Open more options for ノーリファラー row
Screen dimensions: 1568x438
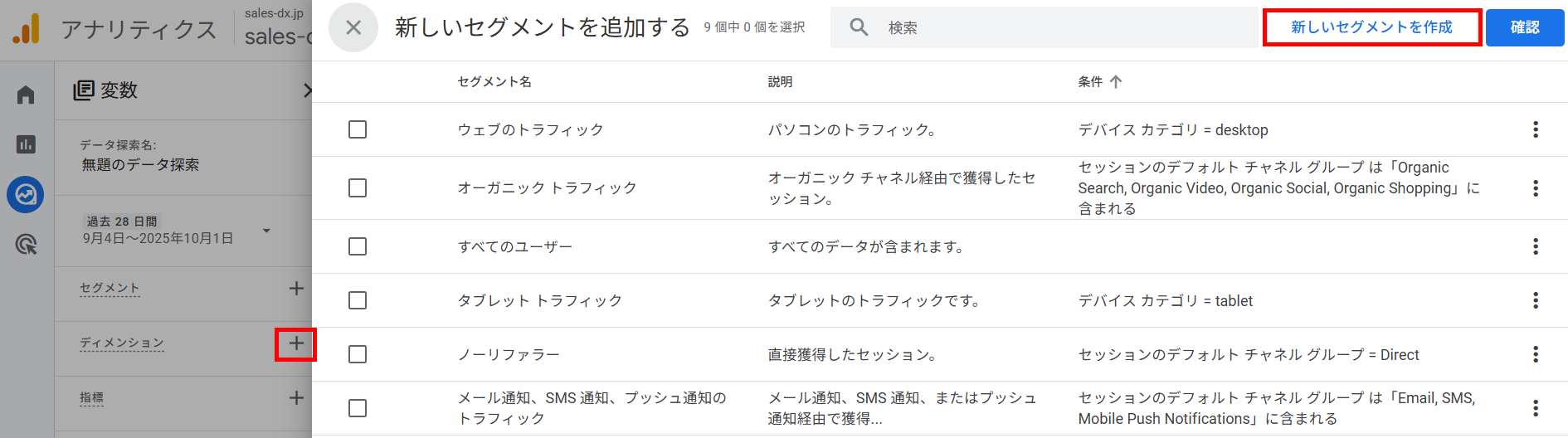[x=1535, y=354]
